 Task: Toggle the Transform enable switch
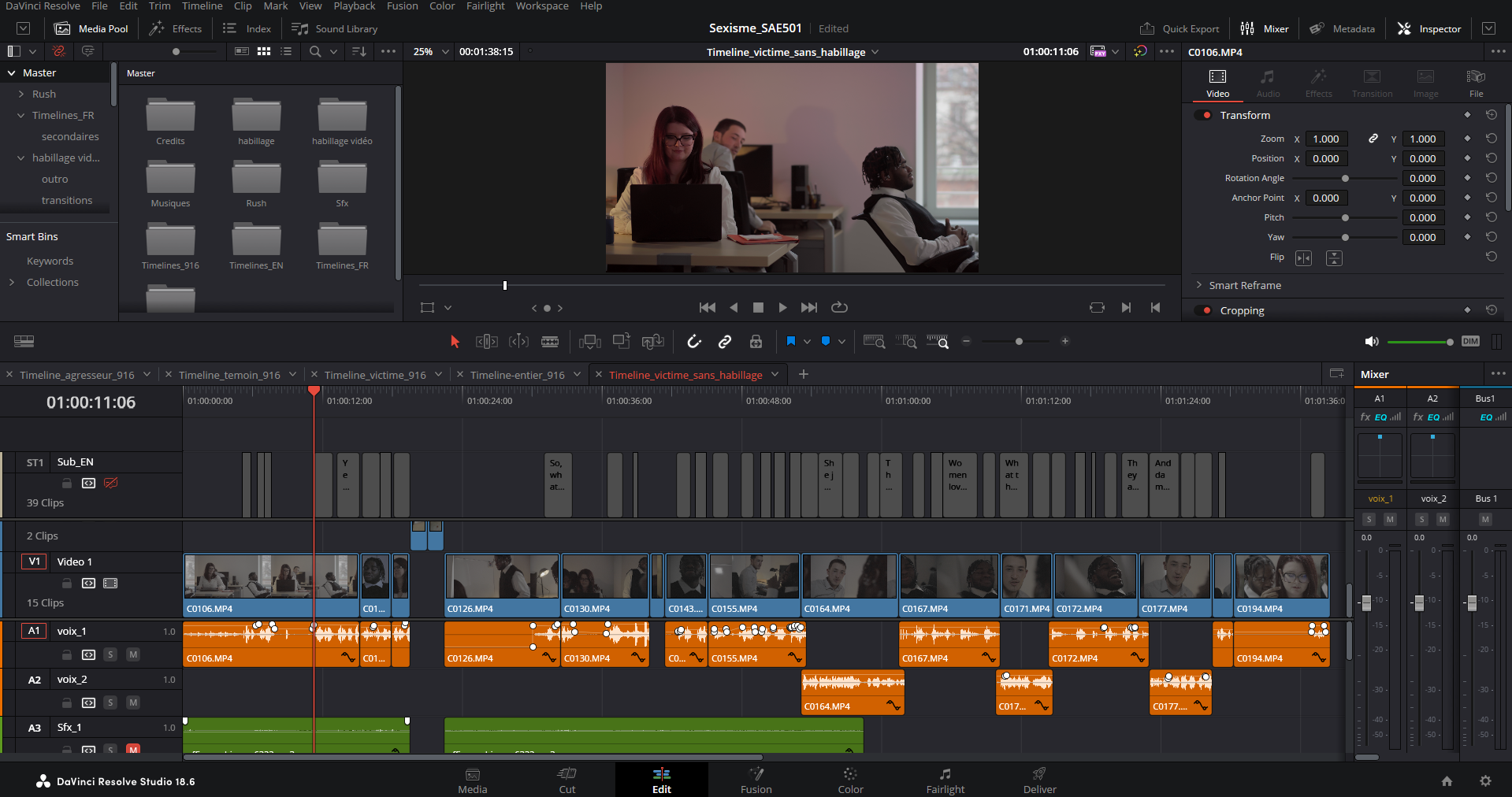click(1203, 115)
